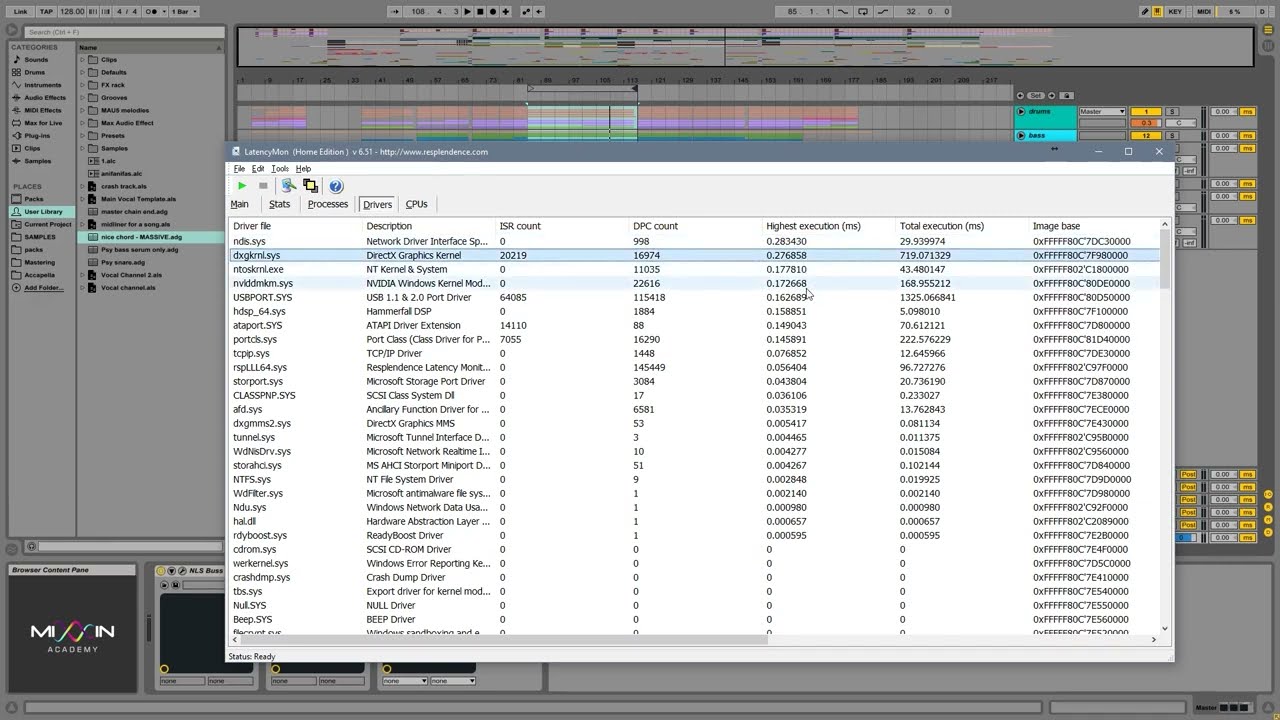Fold or unfold the drums track arrow
The image size is (1280, 720).
tap(1021, 112)
